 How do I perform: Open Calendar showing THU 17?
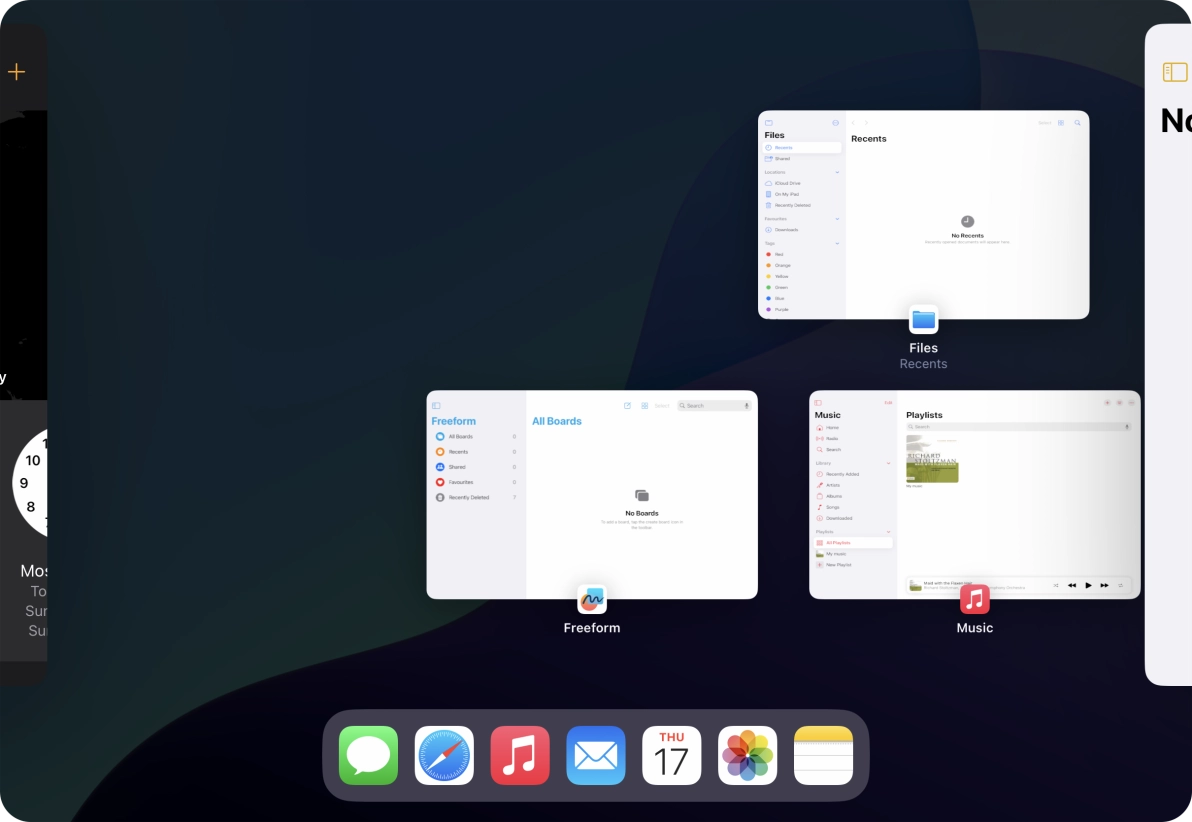pyautogui.click(x=672, y=755)
